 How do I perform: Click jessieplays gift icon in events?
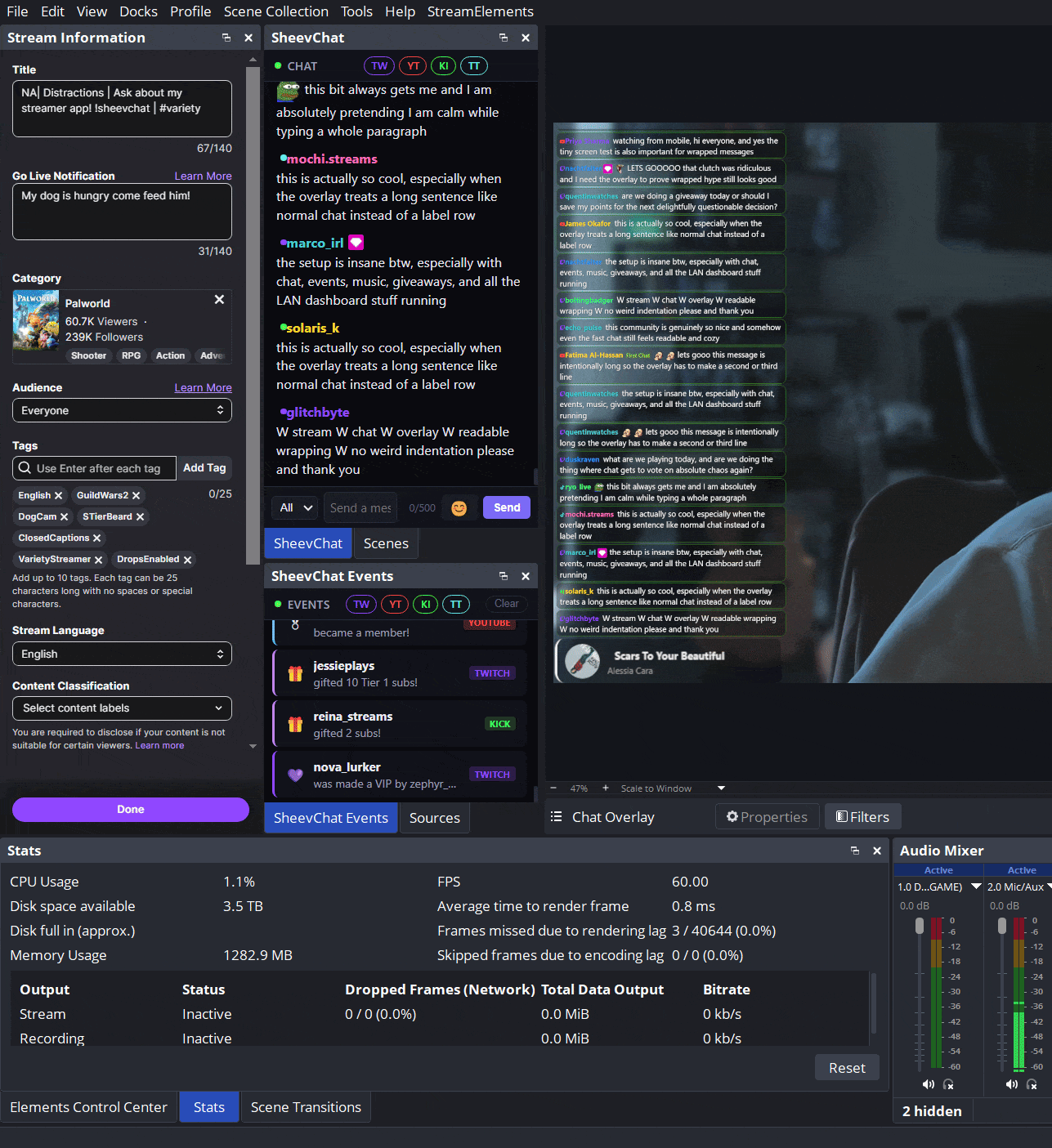(x=295, y=674)
